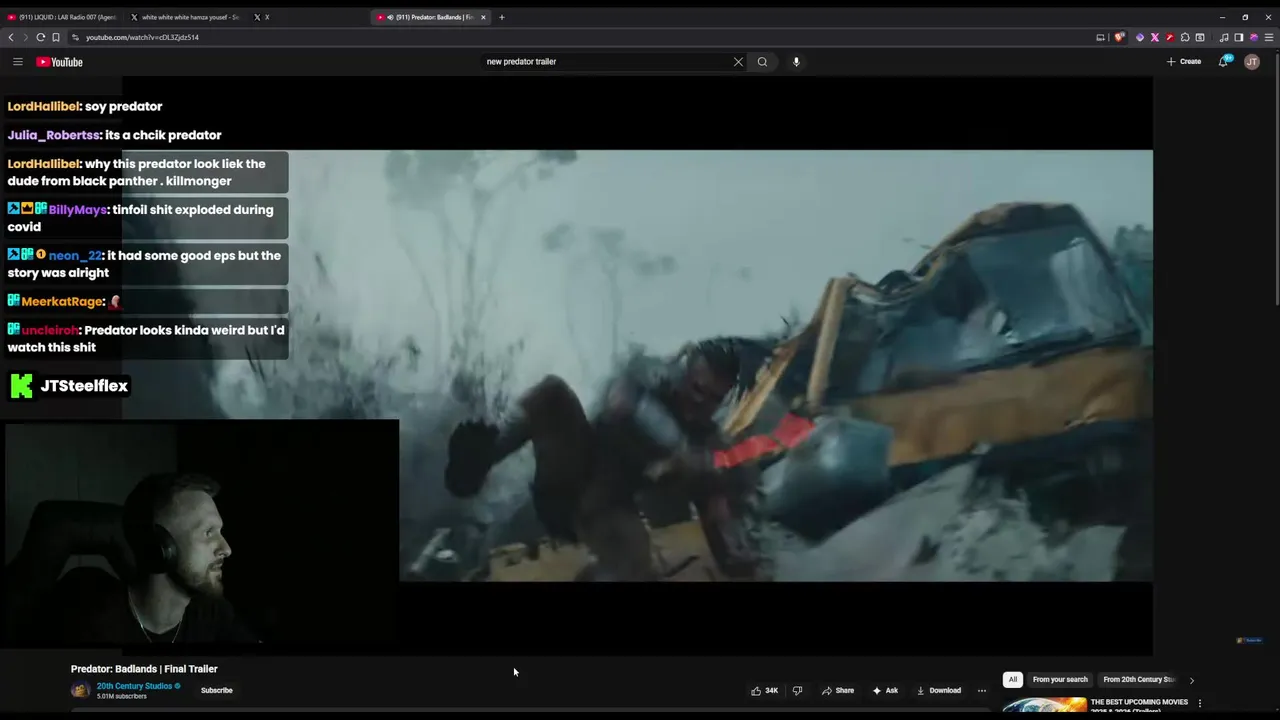
Task: Mute the Predator tab audio icon
Action: point(389,17)
